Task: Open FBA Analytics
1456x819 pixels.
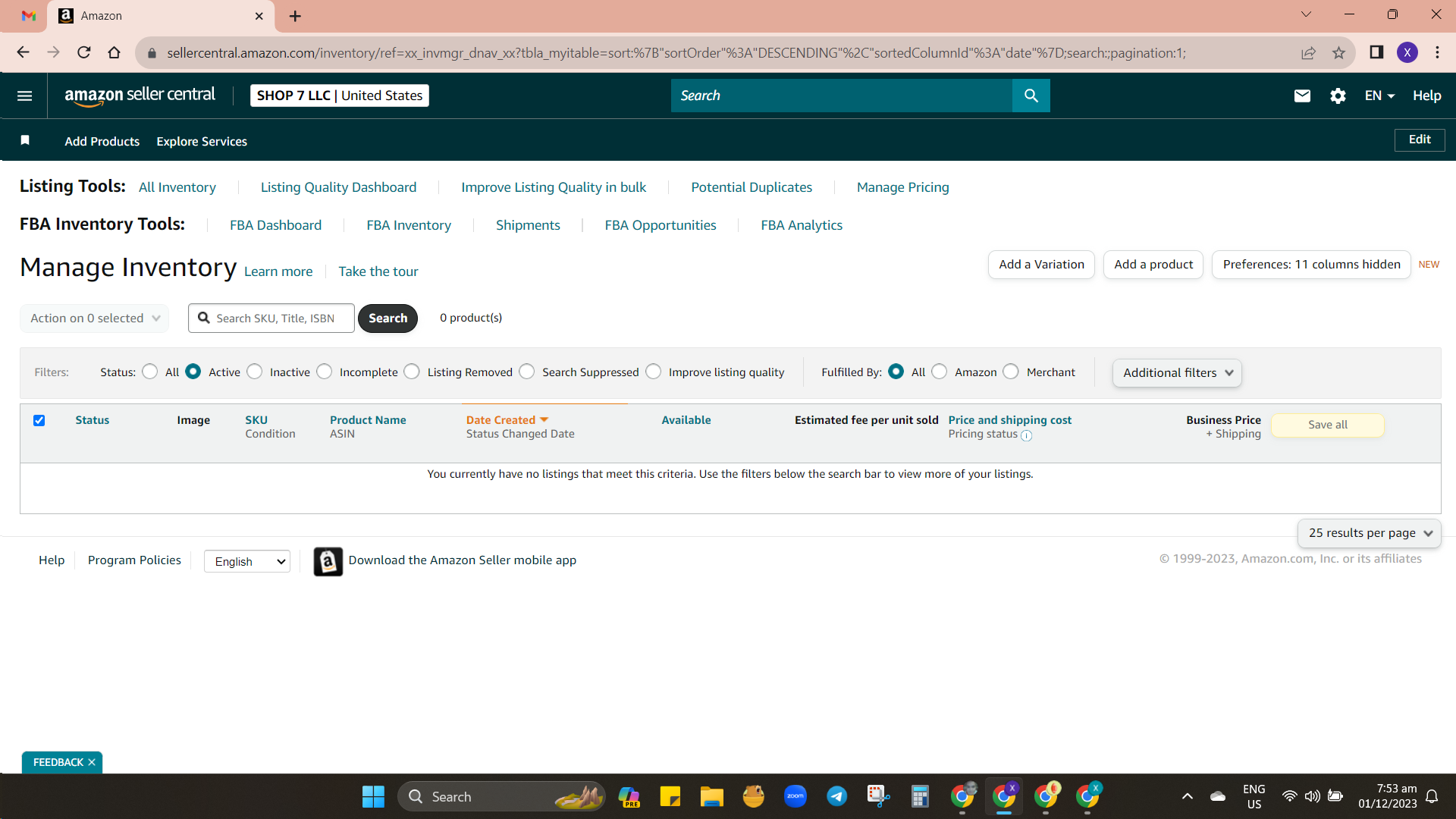Action: (802, 225)
